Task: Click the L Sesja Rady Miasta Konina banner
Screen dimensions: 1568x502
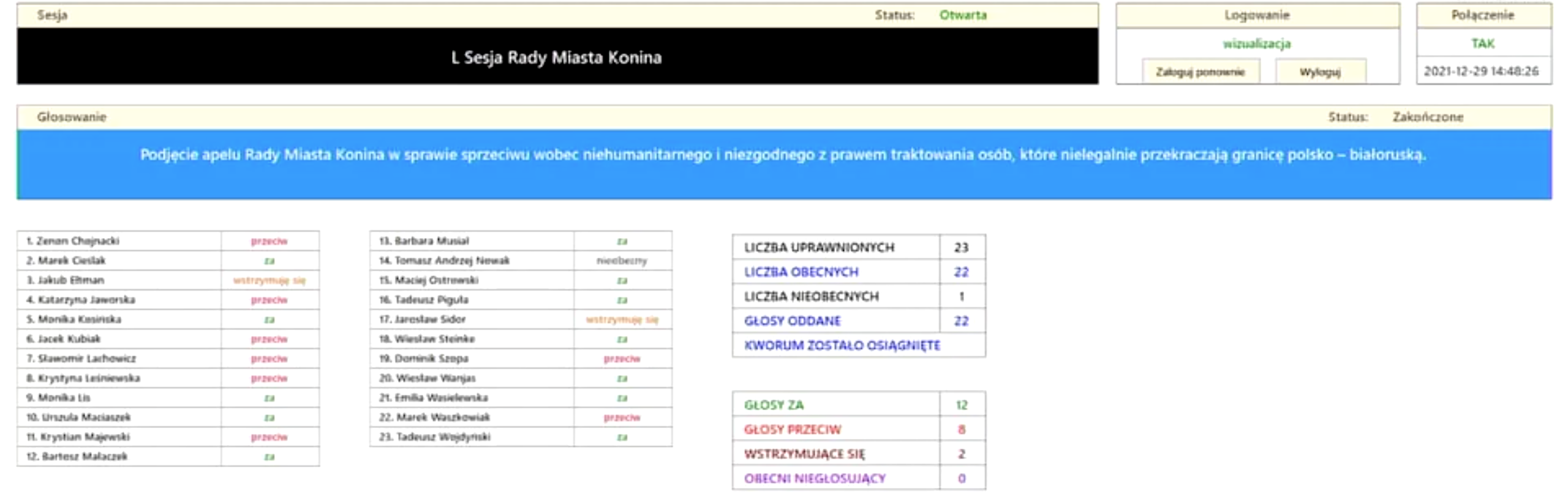Action: pos(557,58)
